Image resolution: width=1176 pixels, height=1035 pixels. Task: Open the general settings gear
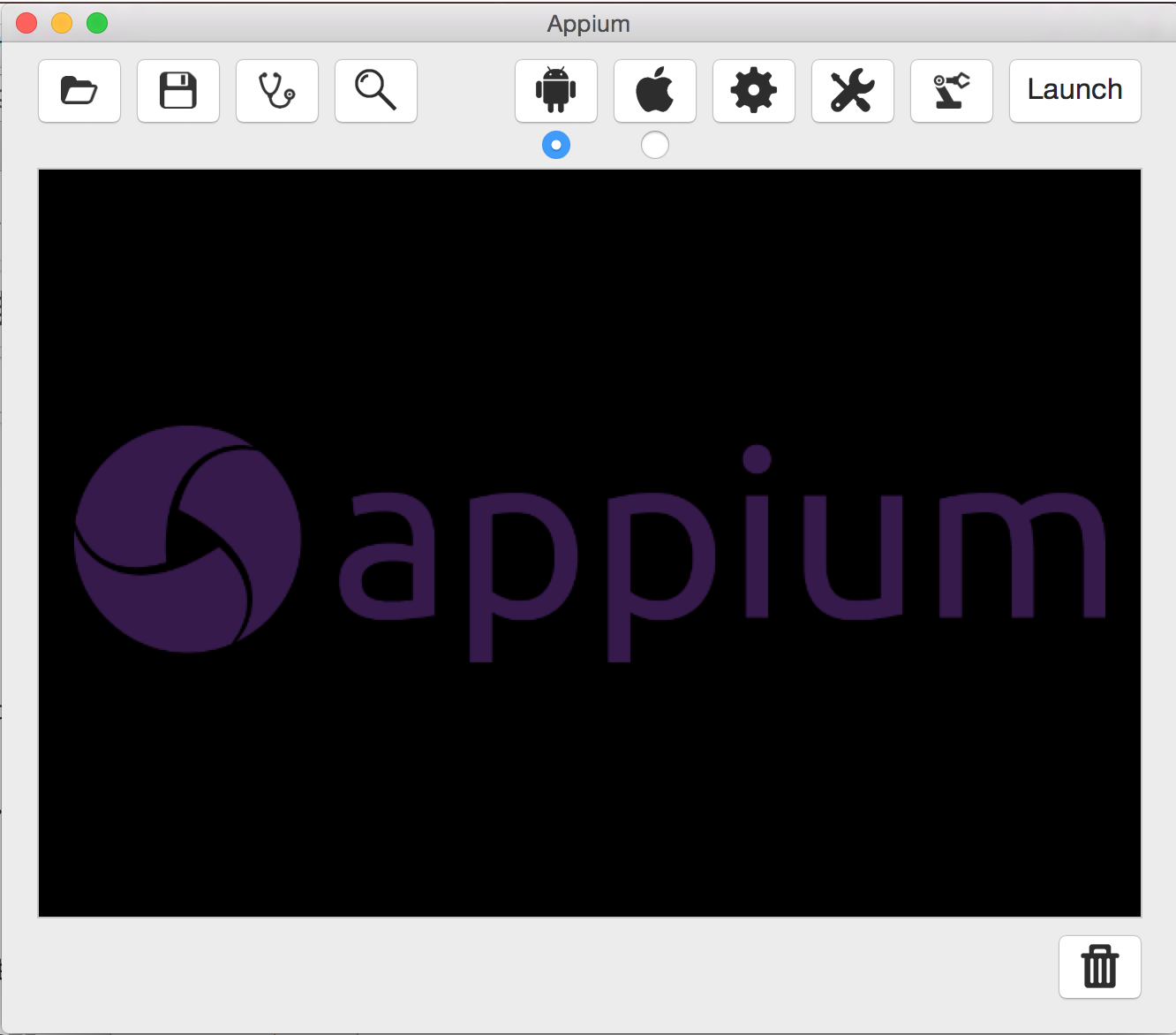click(753, 90)
